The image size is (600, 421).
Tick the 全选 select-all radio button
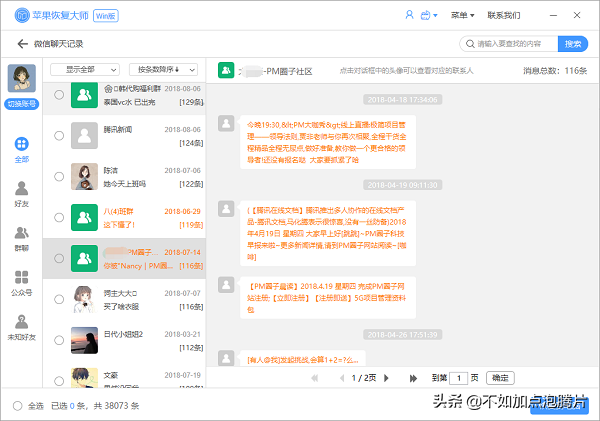[x=18, y=405]
